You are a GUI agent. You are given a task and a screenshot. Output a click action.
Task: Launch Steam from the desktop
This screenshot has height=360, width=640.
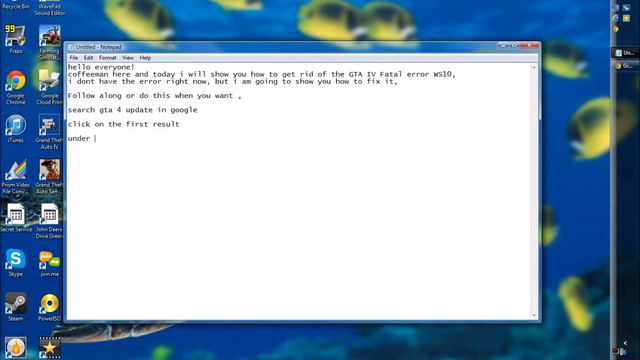[x=16, y=307]
